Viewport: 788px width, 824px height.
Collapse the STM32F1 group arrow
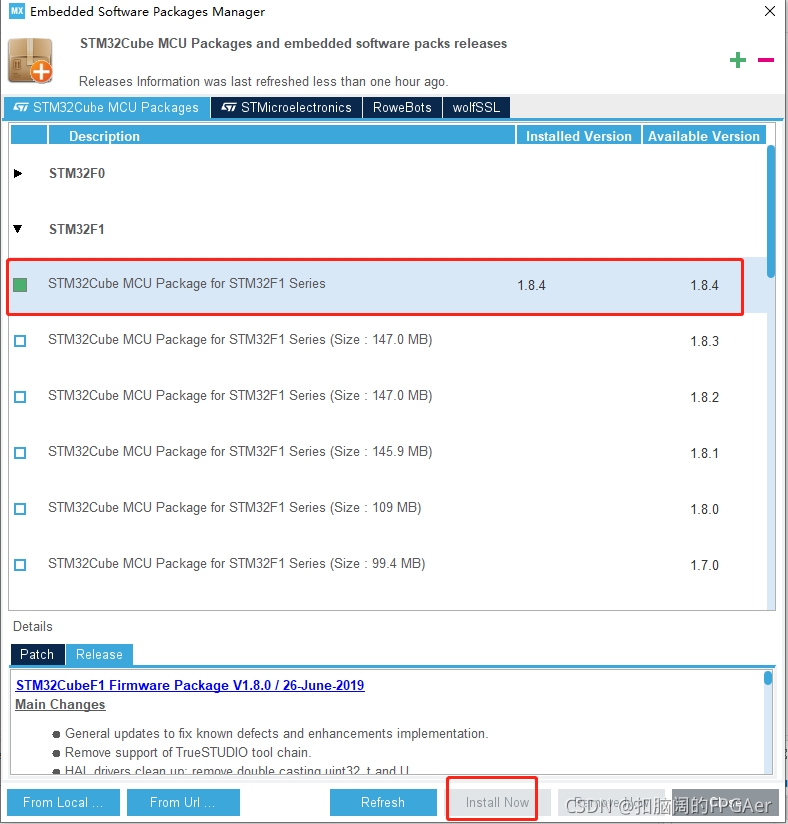point(18,229)
